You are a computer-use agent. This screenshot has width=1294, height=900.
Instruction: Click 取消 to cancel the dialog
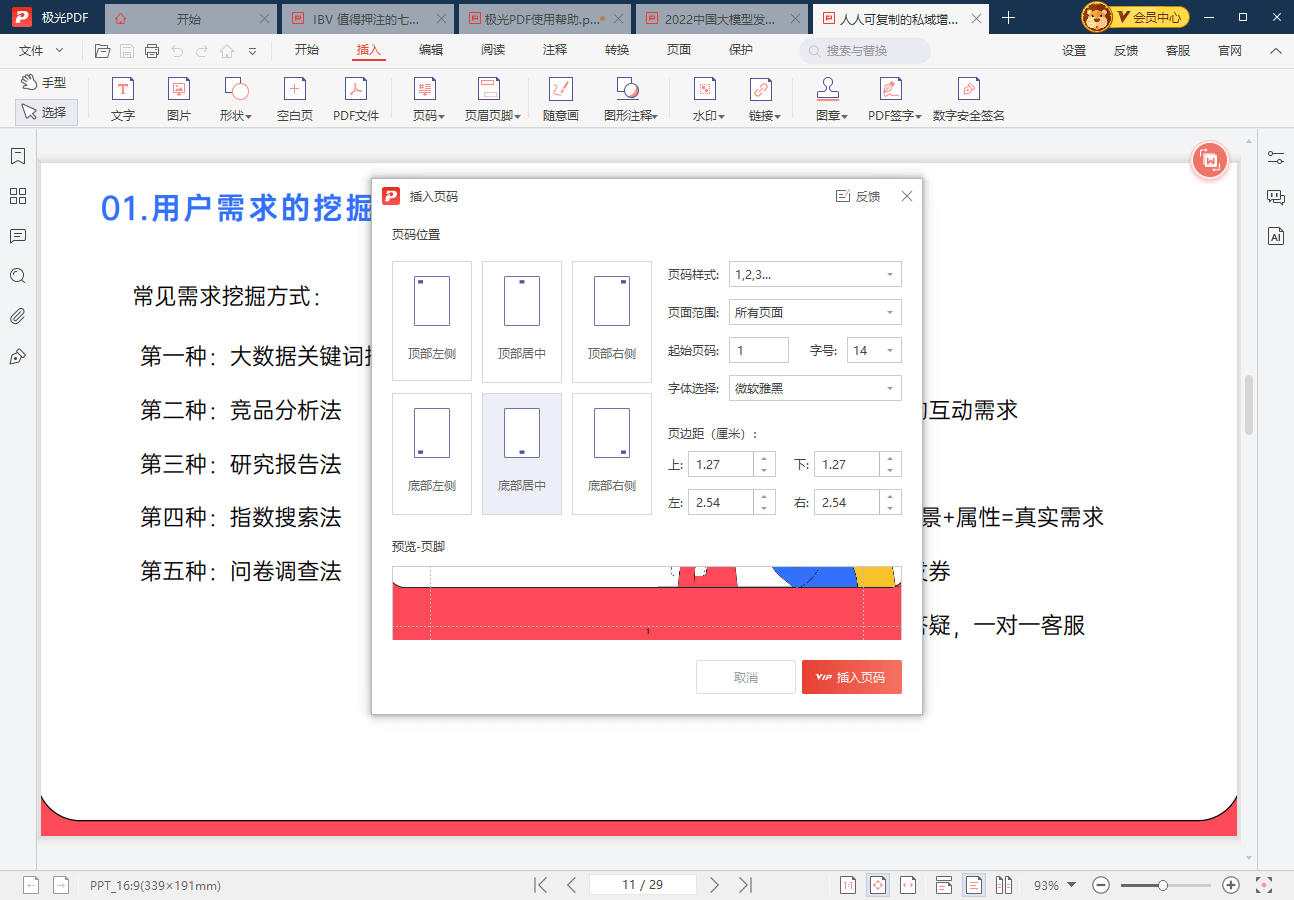click(x=746, y=677)
